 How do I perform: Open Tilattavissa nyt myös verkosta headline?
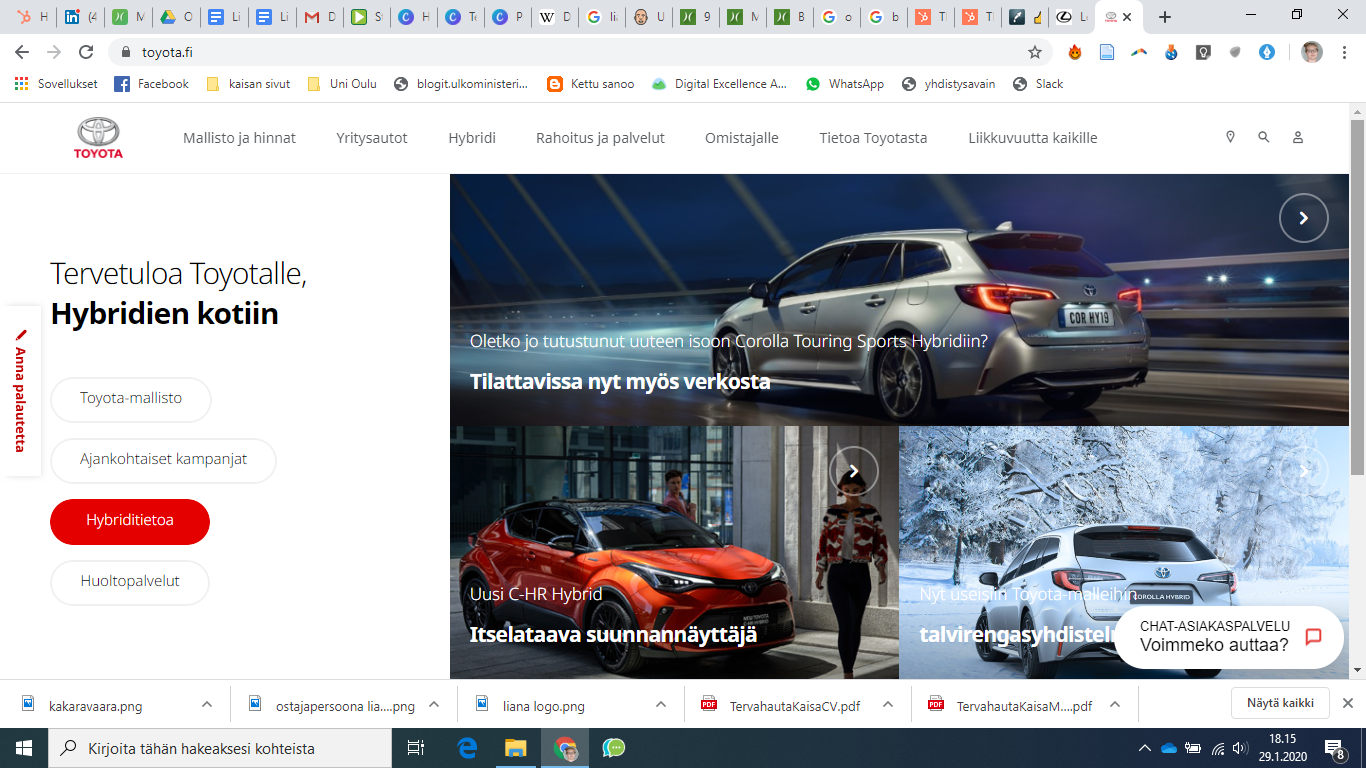620,382
